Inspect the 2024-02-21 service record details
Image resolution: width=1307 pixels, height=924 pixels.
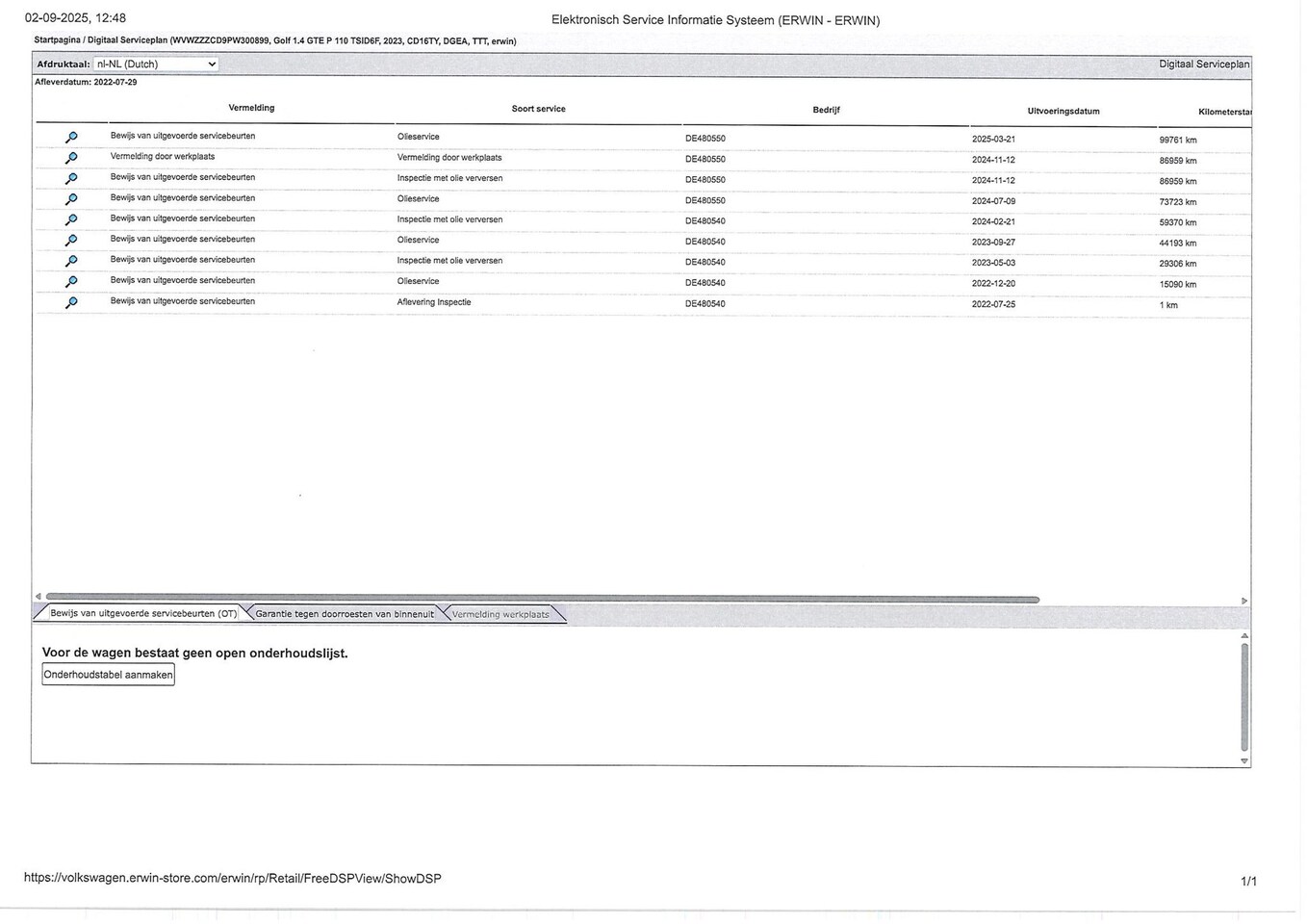71,220
